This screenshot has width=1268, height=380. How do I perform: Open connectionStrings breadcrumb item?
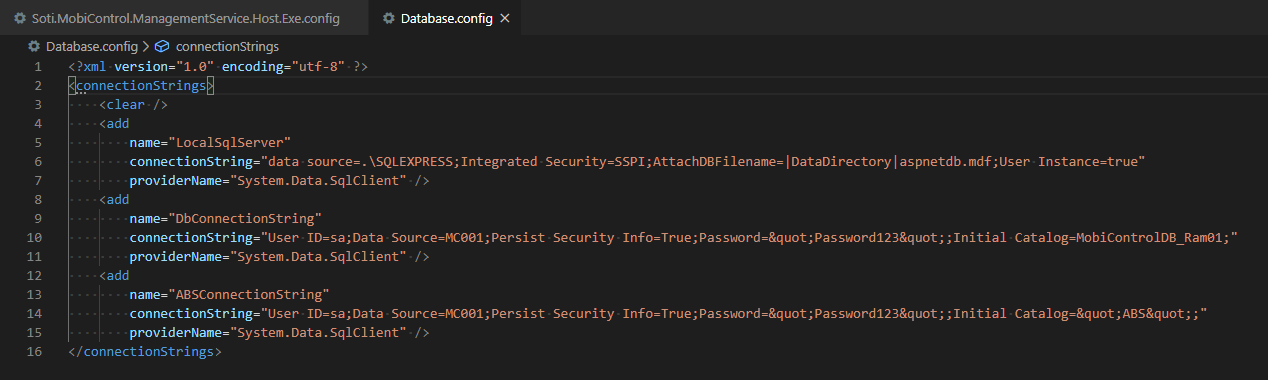point(227,46)
